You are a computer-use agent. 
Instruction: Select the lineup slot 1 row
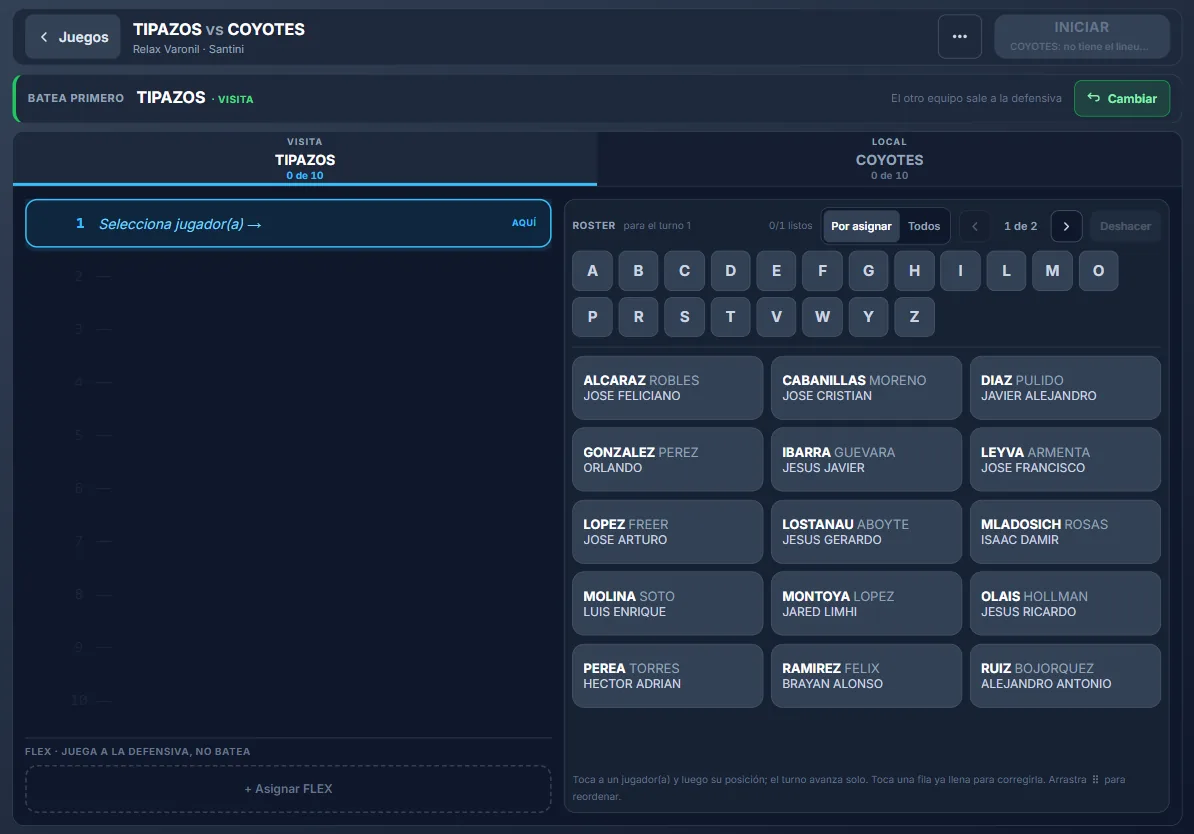coord(288,223)
